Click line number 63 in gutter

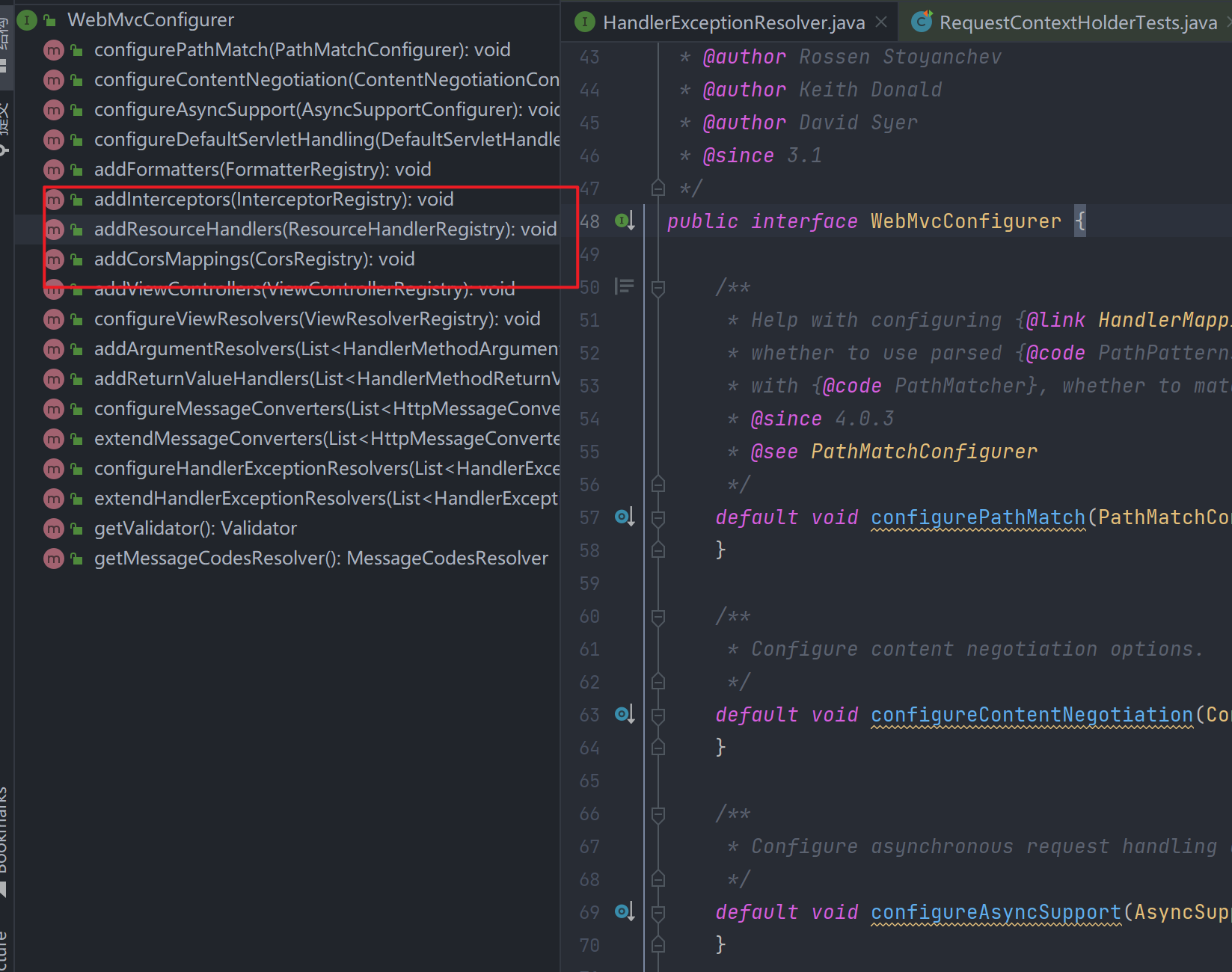coord(589,715)
